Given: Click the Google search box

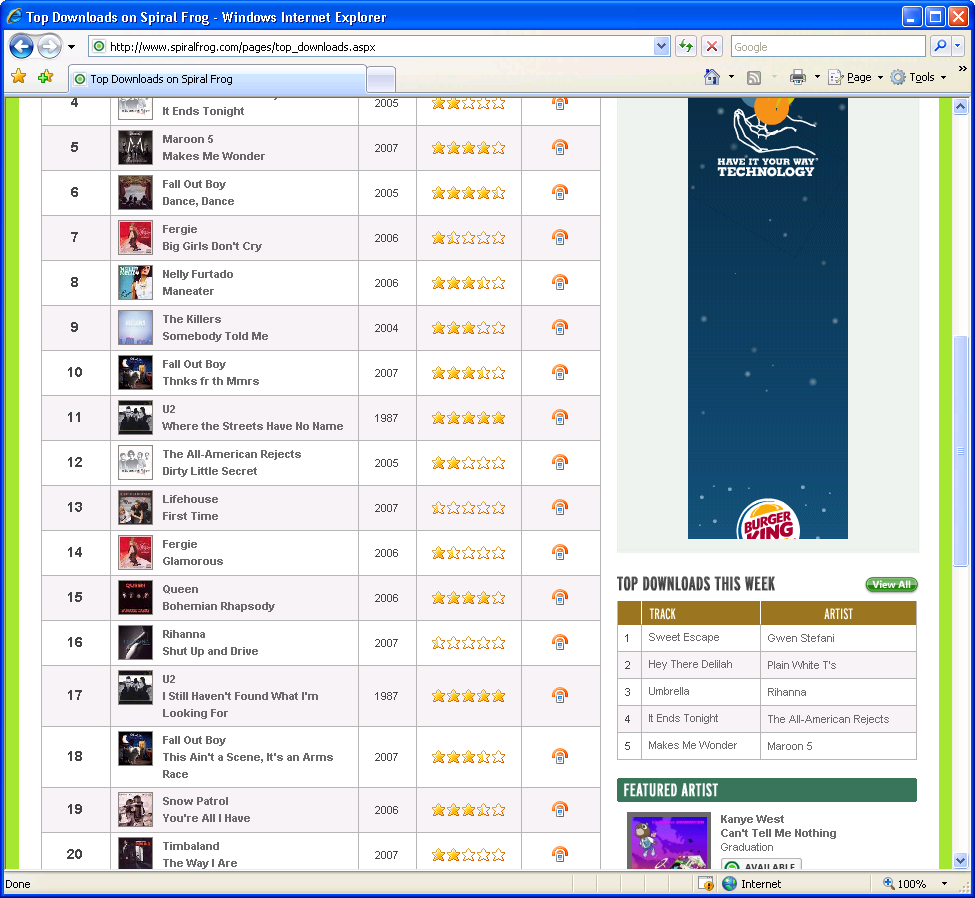Looking at the screenshot, I should pos(828,47).
